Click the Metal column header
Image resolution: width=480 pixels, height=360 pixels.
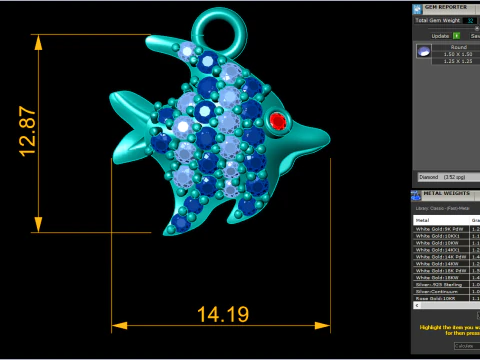point(441,220)
